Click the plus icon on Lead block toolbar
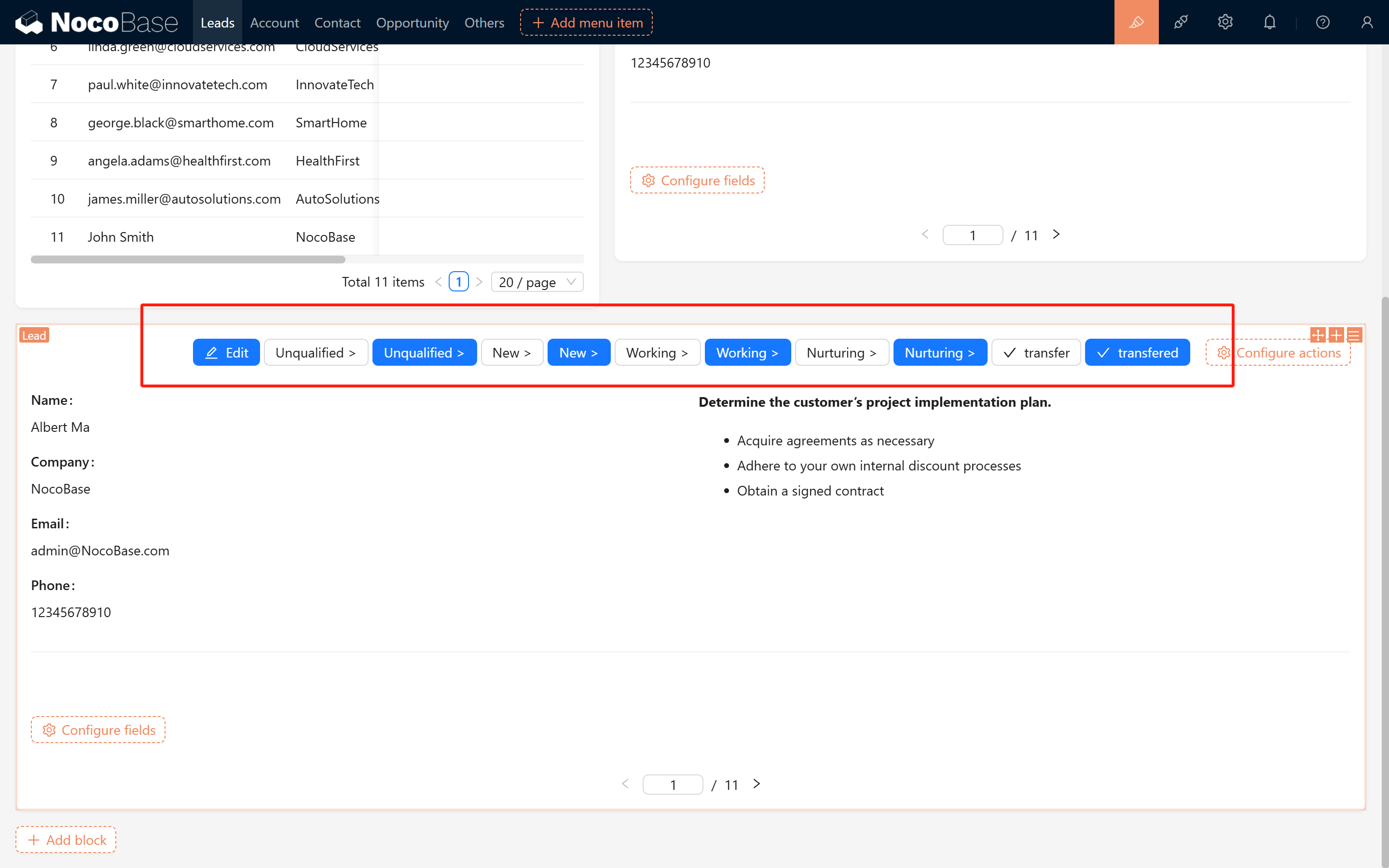The width and height of the screenshot is (1389, 868). point(1336,335)
